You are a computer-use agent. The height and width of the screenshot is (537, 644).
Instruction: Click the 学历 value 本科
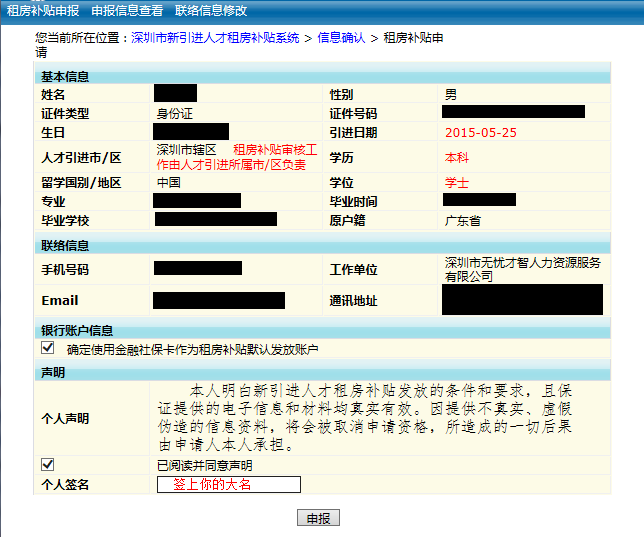coord(456,158)
